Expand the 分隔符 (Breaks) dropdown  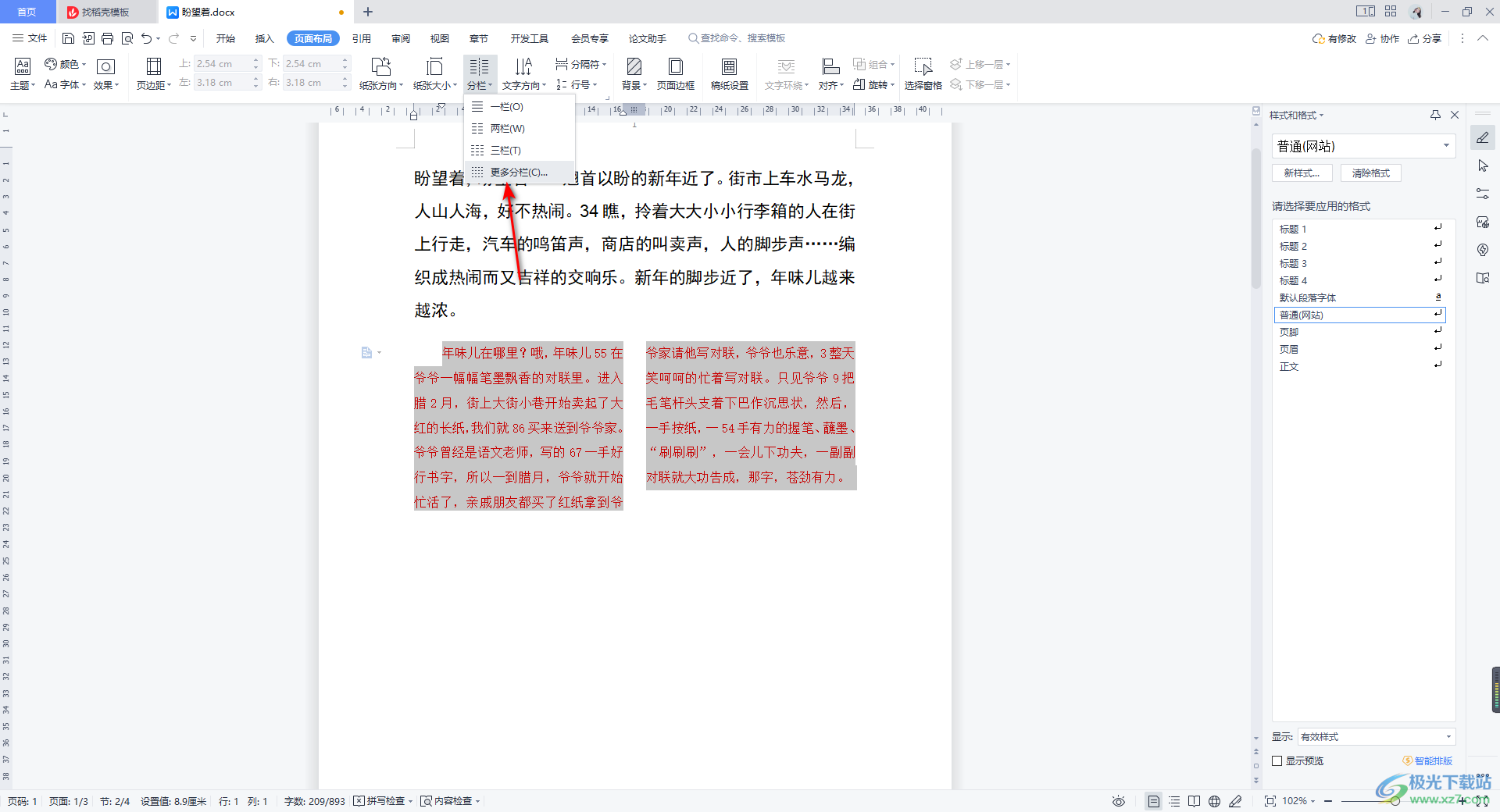point(580,64)
